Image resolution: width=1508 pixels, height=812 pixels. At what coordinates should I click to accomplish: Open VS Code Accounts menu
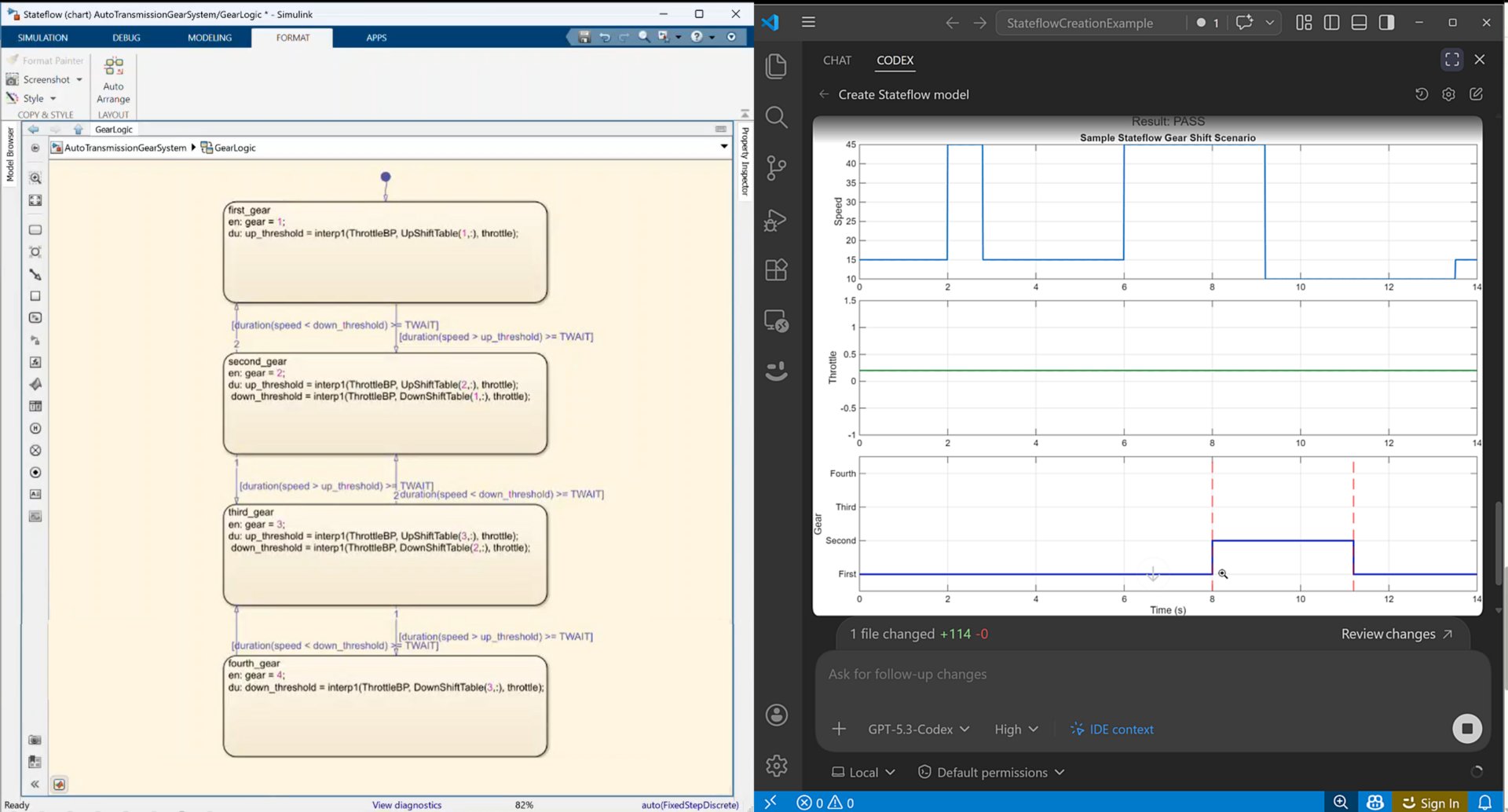tap(776, 715)
